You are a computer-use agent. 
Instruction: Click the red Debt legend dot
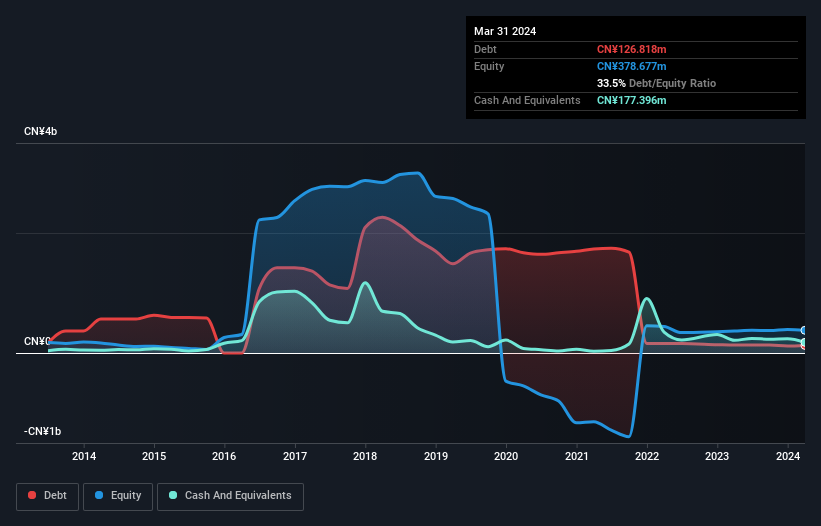(32, 495)
